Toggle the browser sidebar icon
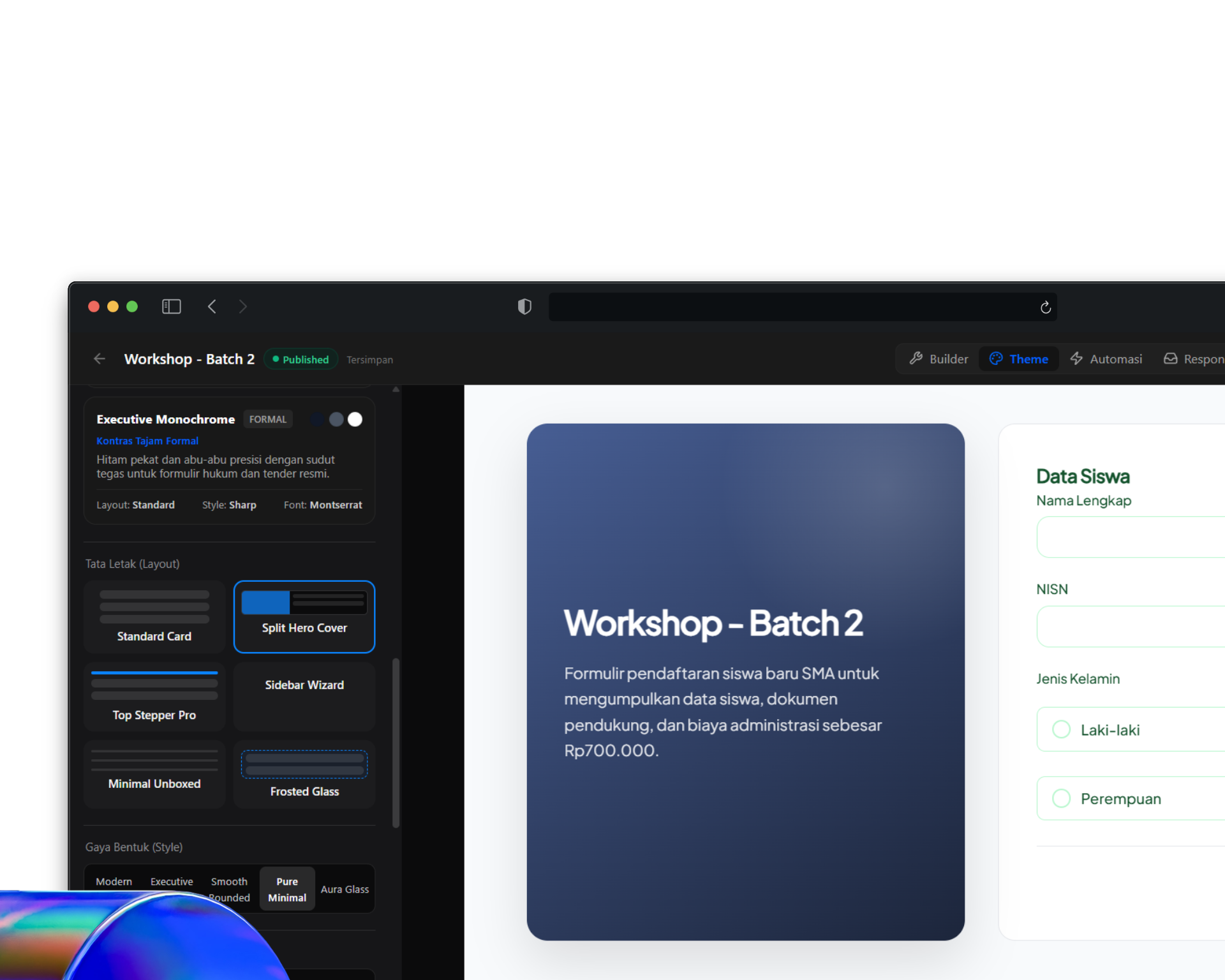This screenshot has height=980, width=1225. 171,307
